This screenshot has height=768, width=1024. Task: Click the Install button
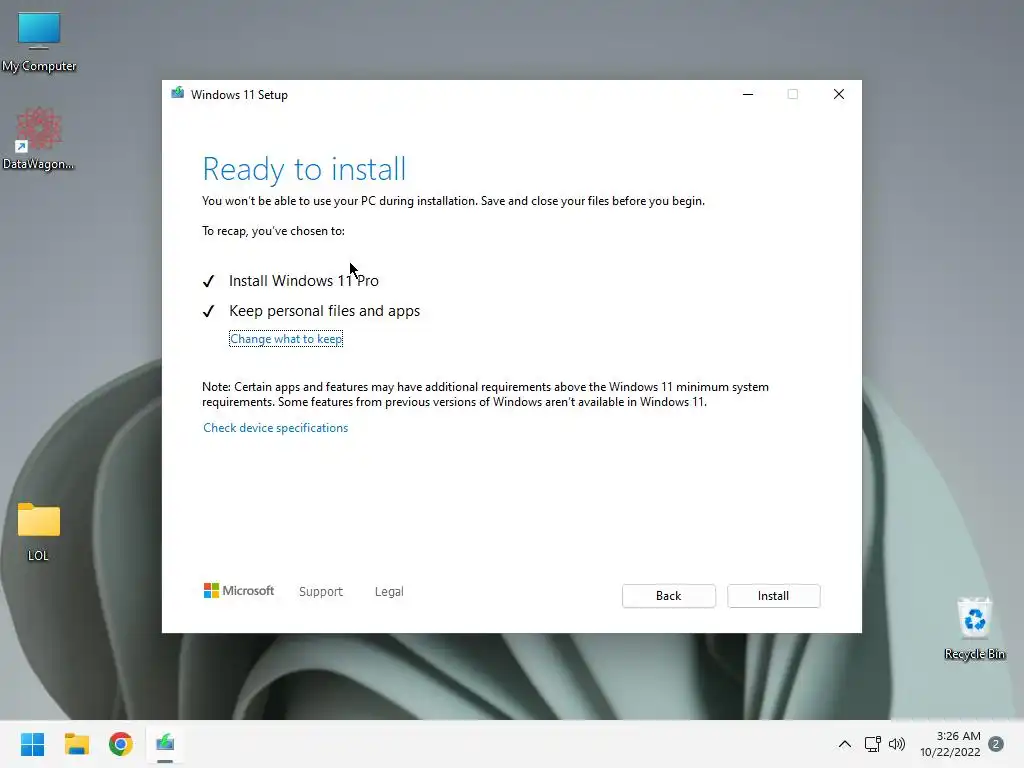pyautogui.click(x=773, y=596)
